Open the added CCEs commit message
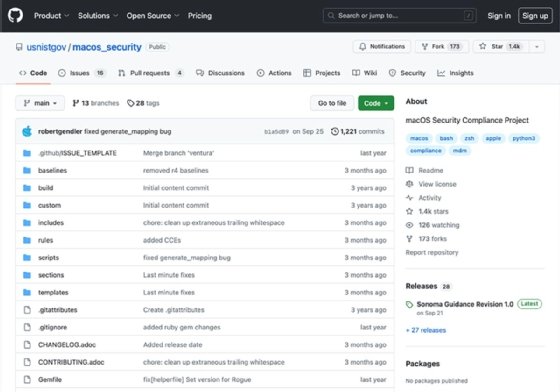 [162, 240]
